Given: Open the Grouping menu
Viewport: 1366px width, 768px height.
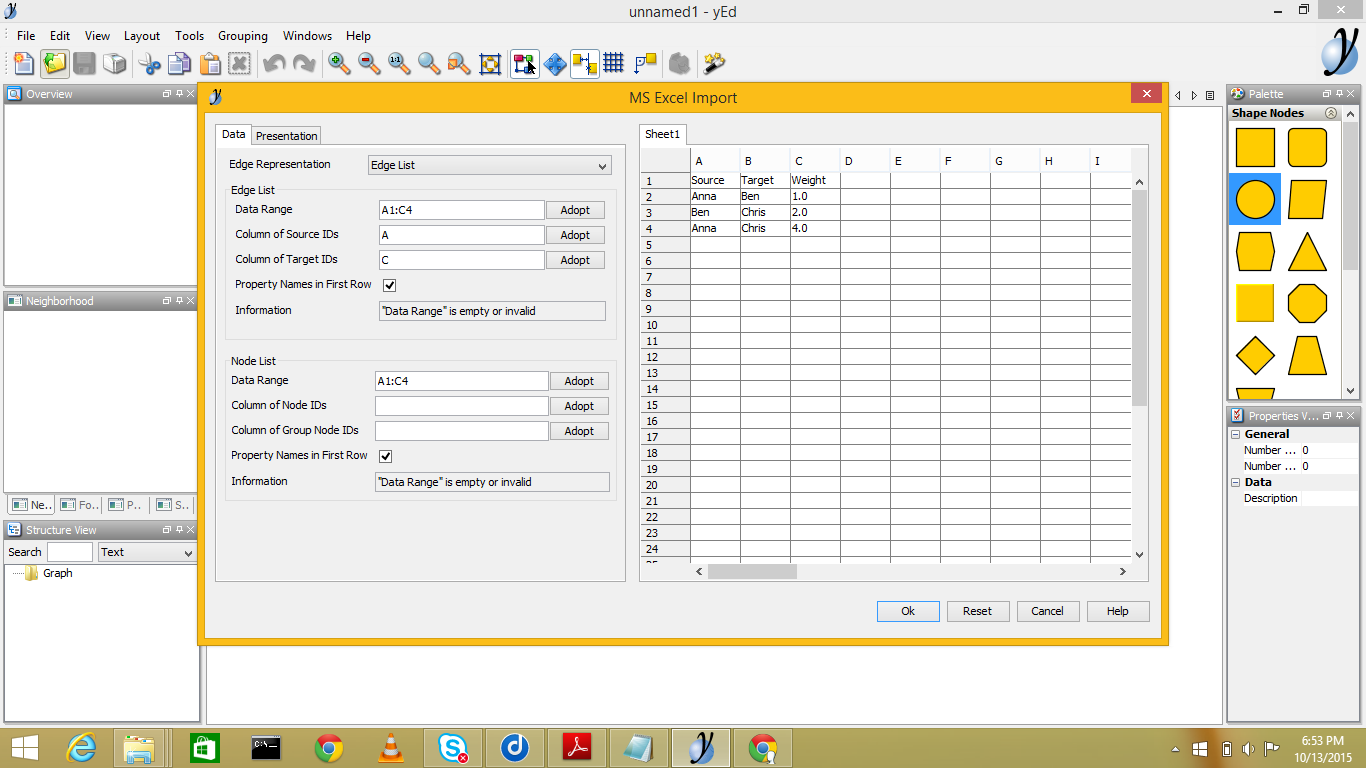Looking at the screenshot, I should (x=243, y=36).
